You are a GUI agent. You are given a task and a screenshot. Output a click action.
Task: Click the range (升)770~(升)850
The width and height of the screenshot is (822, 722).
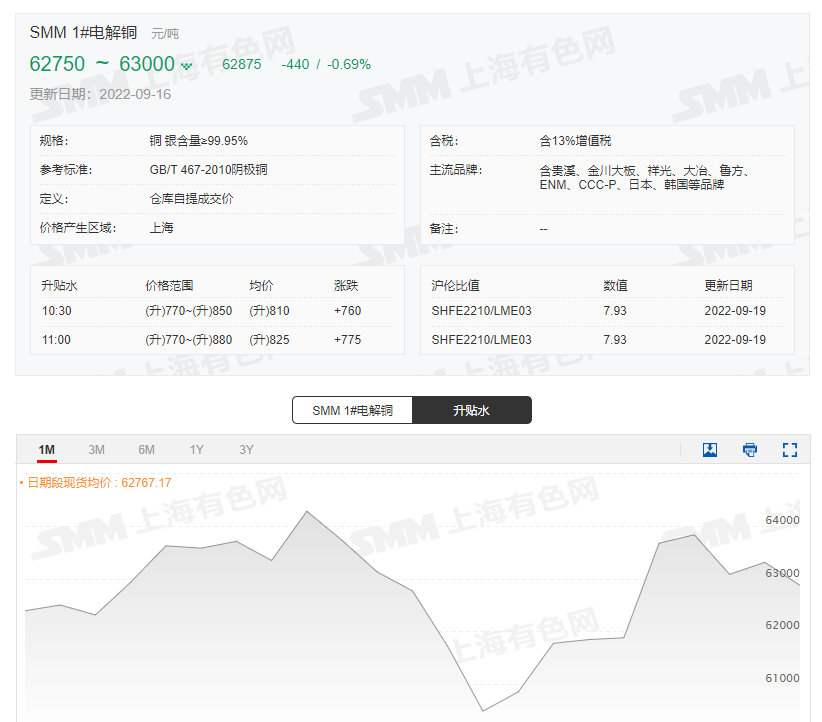click(189, 311)
